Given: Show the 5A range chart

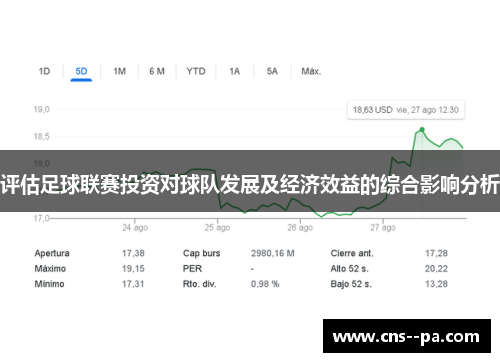Looking at the screenshot, I should 272,71.
